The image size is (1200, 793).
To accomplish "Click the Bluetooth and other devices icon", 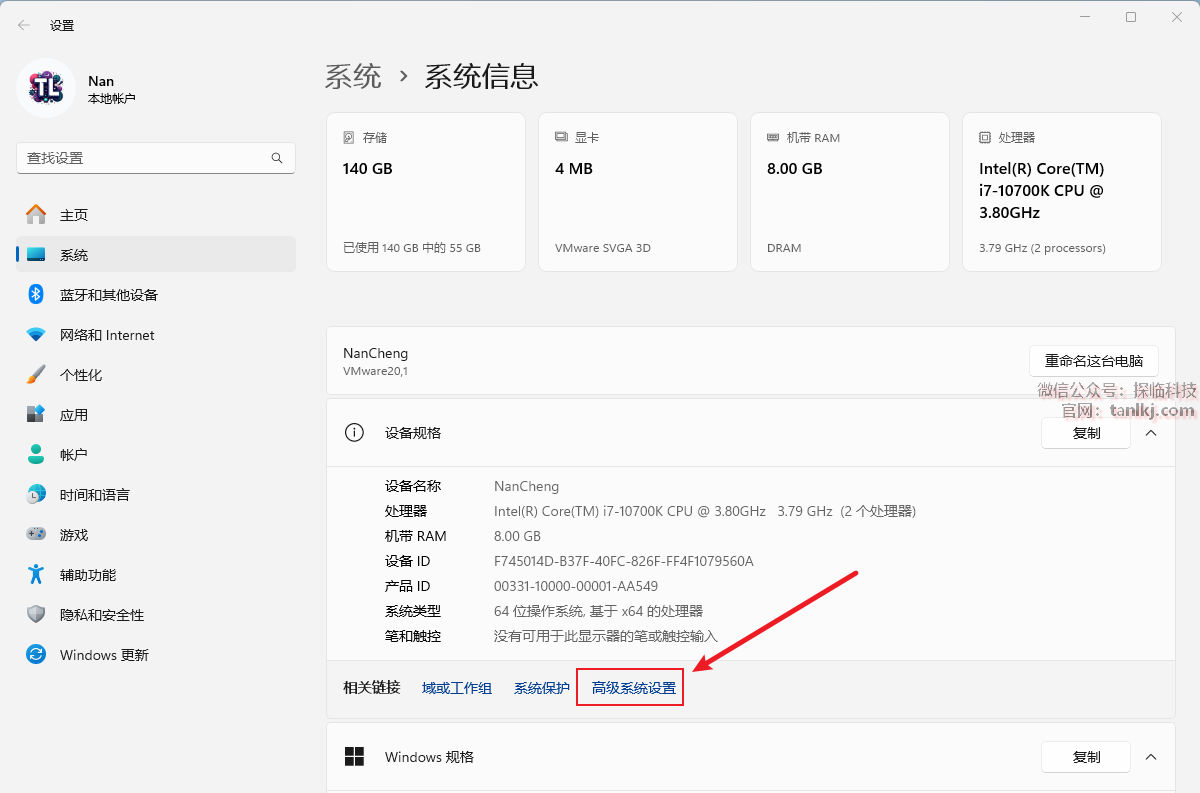I will coord(36,295).
